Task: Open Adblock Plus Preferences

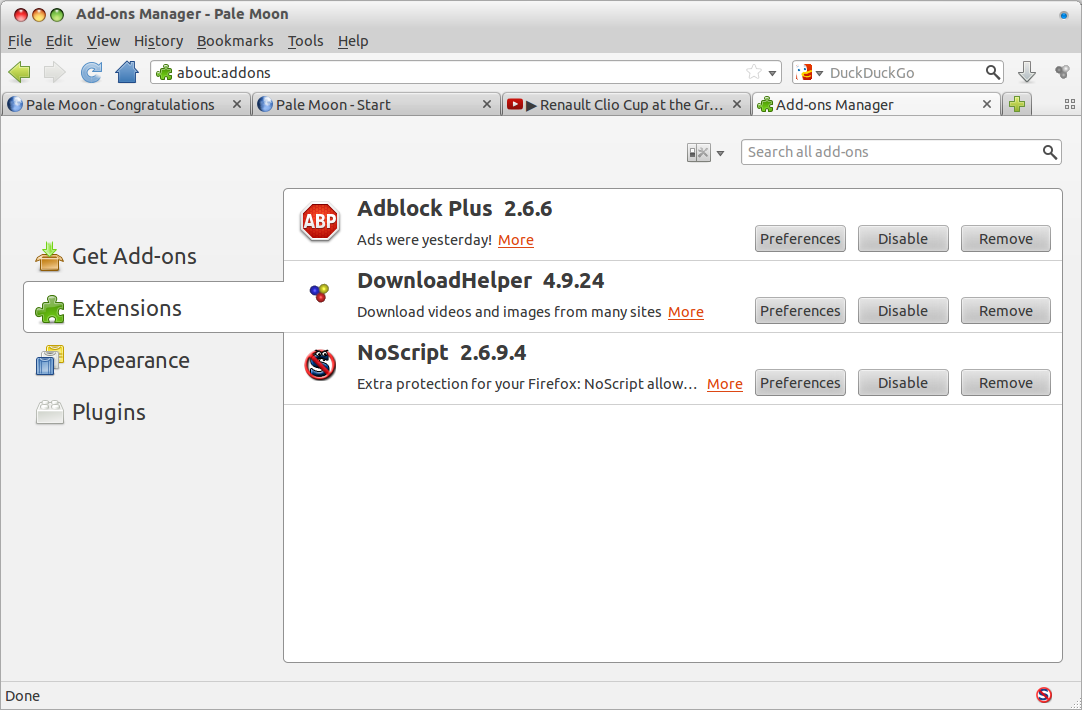Action: tap(800, 239)
